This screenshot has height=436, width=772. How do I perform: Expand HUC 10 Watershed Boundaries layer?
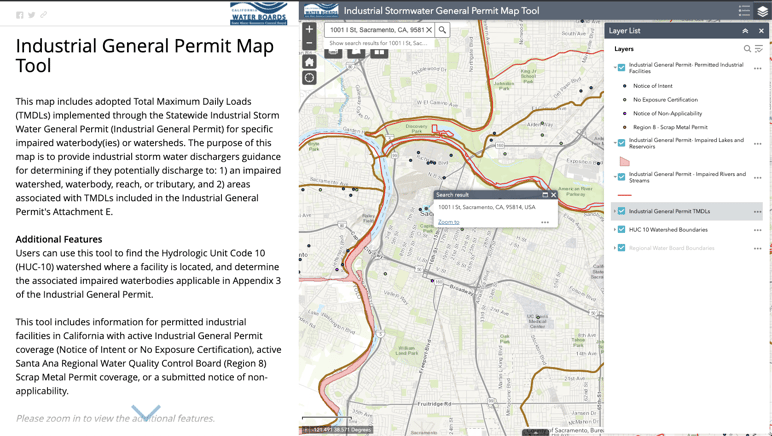point(615,229)
